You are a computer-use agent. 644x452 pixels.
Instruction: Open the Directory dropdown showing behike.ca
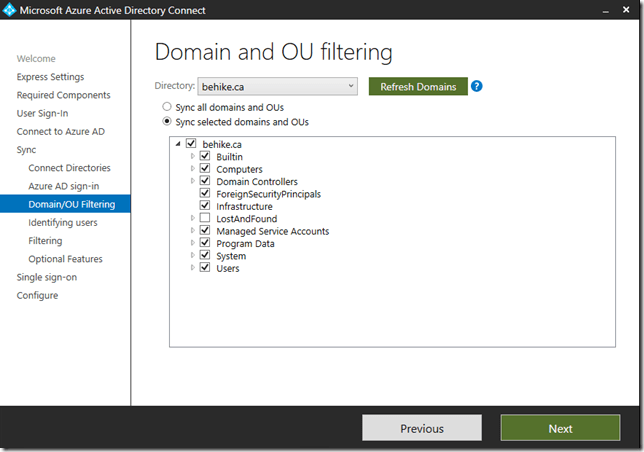(x=276, y=87)
